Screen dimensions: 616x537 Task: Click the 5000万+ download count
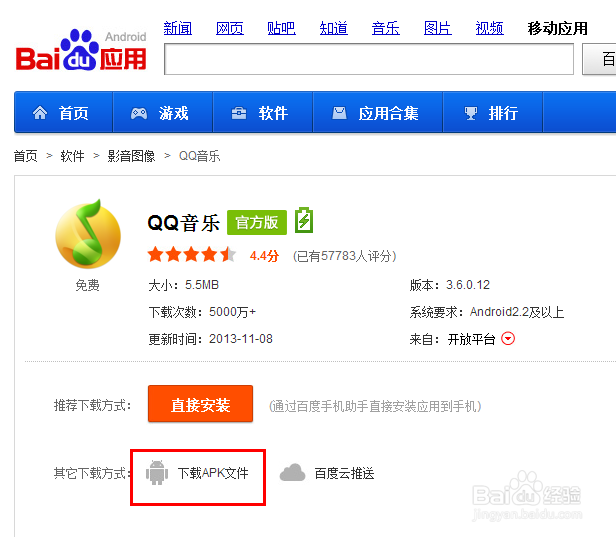pos(232,312)
